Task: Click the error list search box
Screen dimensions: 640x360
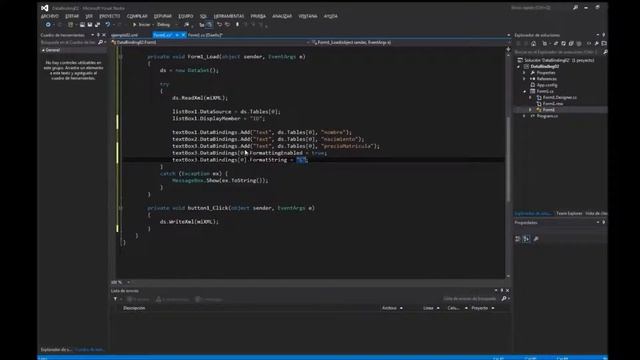Action: tap(471, 299)
